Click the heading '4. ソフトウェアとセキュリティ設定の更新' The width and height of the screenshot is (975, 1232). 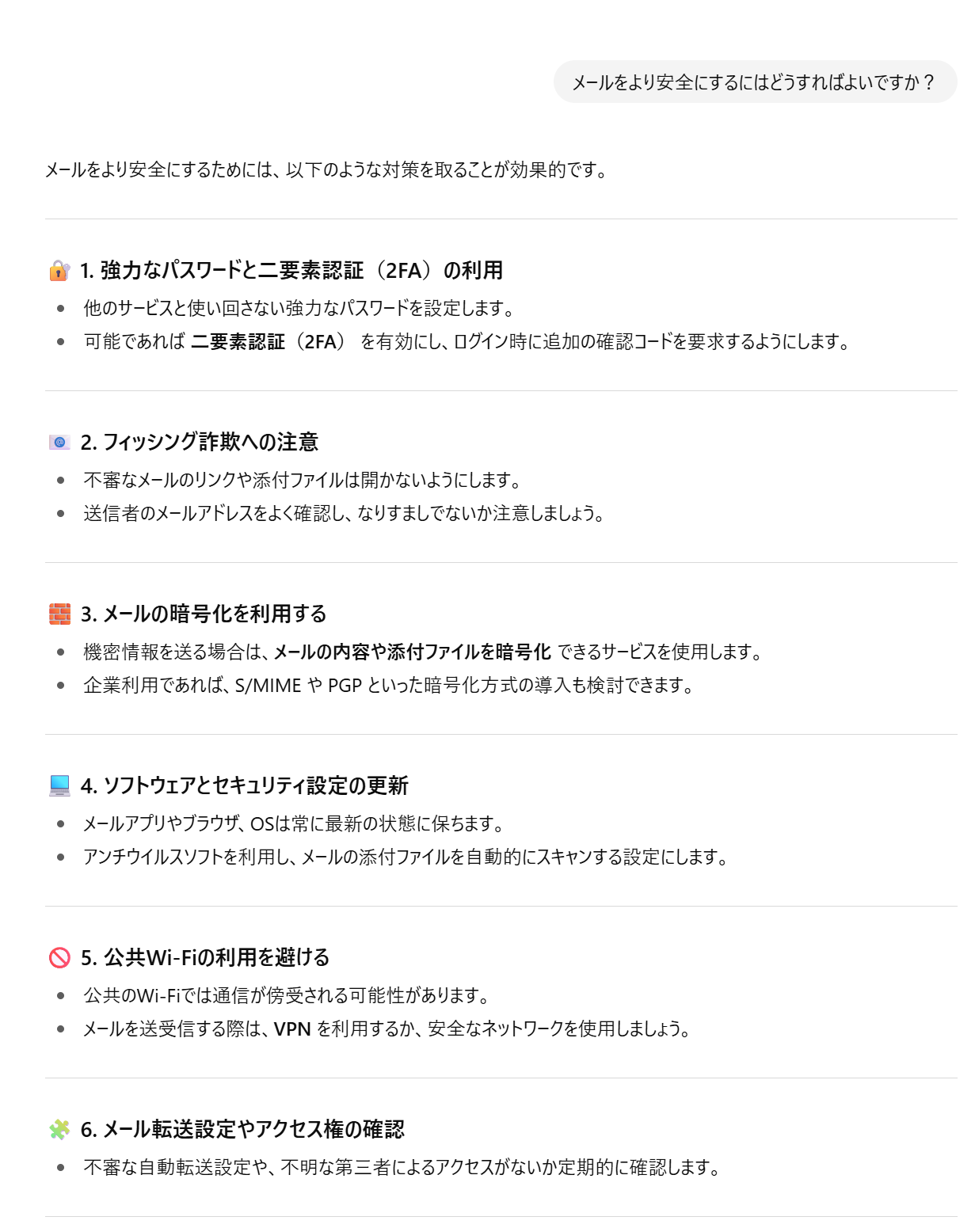[245, 785]
